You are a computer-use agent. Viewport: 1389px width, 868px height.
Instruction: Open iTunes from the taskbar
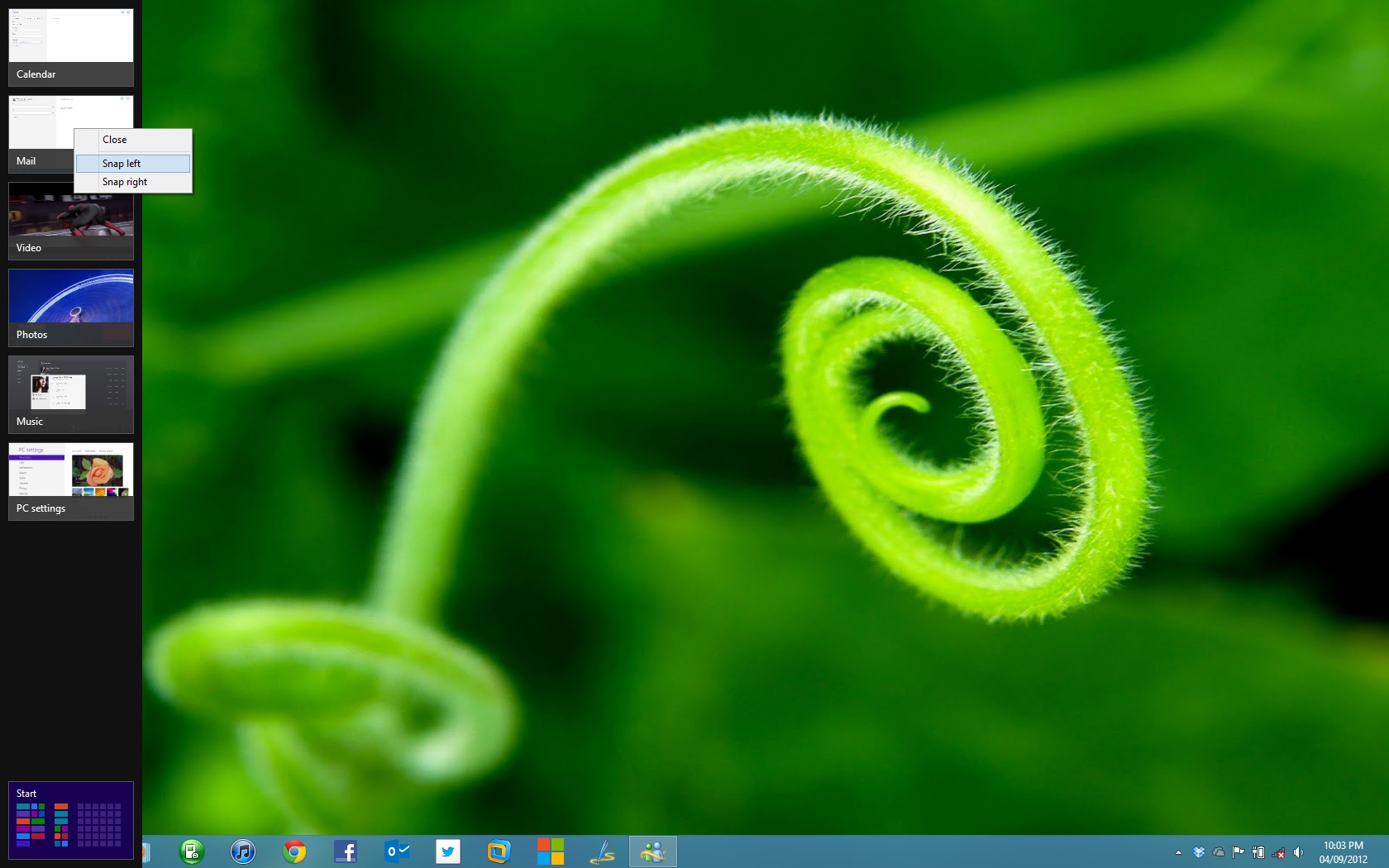pos(243,851)
